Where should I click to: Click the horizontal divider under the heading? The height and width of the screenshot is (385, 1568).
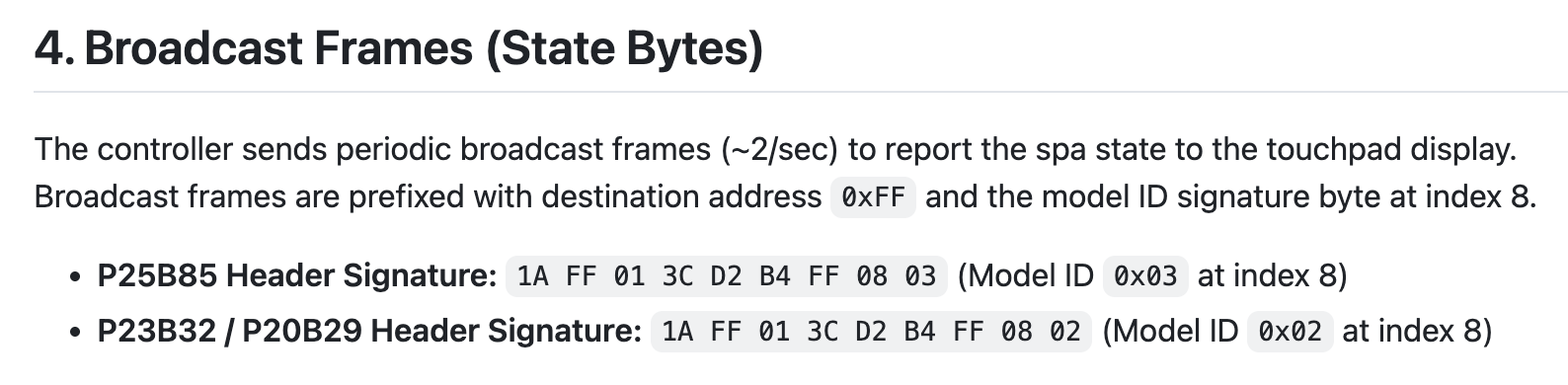pos(801,92)
